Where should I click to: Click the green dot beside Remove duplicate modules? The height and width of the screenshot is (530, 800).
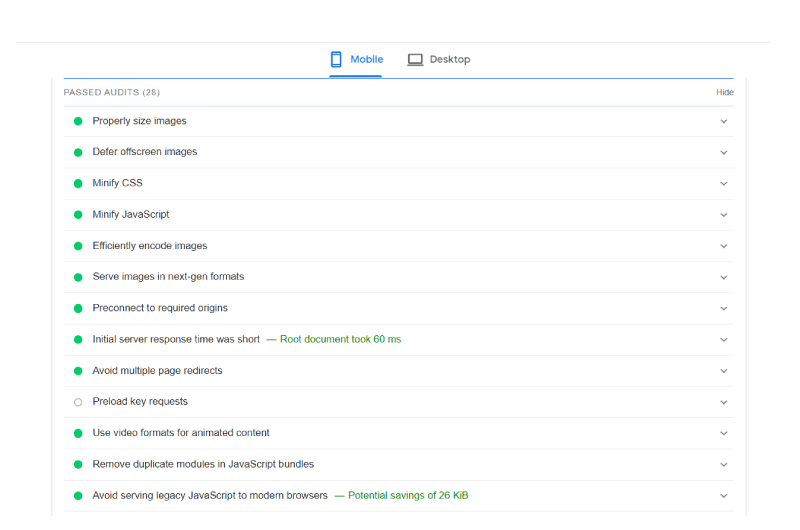click(x=78, y=465)
